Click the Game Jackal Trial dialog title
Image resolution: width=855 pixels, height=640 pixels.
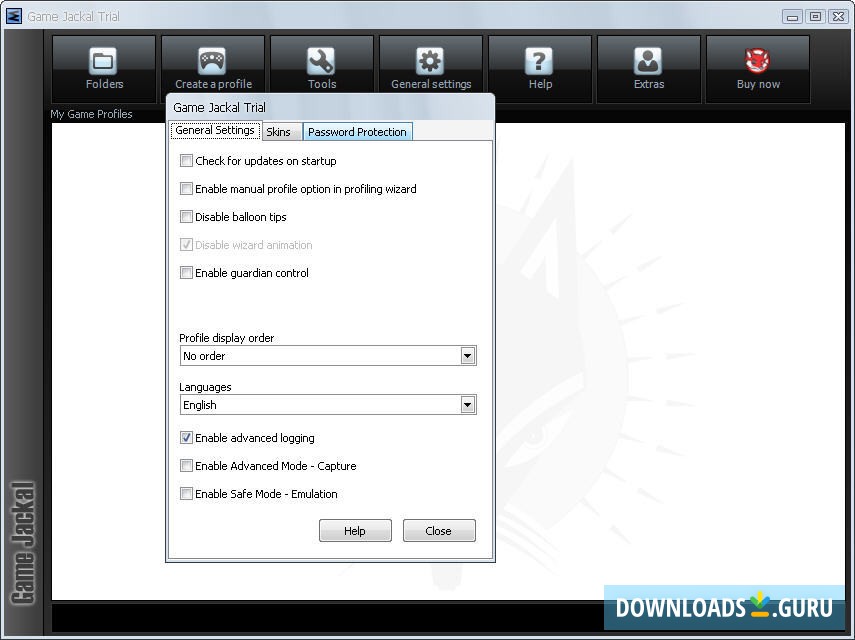[x=219, y=107]
